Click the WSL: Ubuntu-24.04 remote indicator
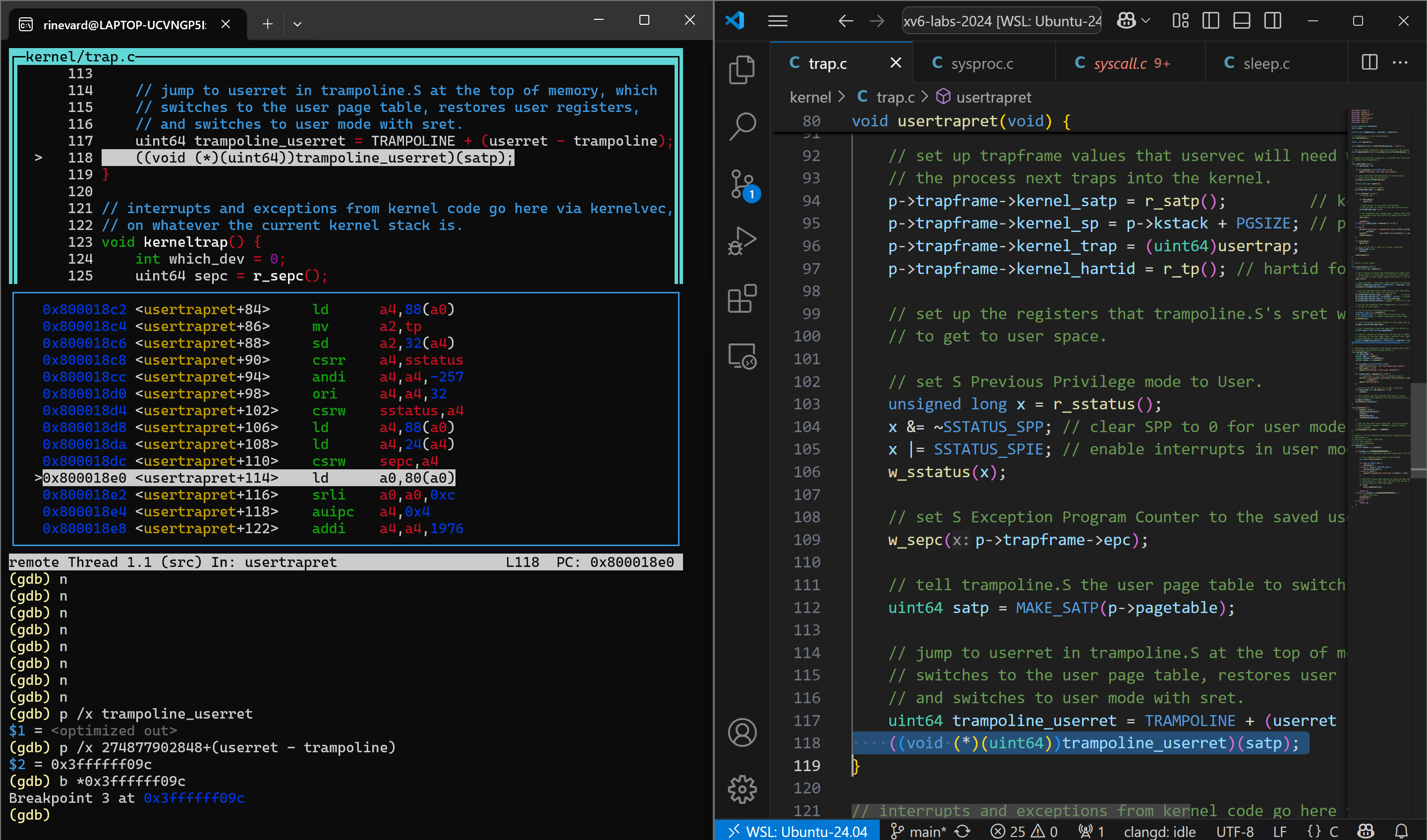 coord(798,831)
